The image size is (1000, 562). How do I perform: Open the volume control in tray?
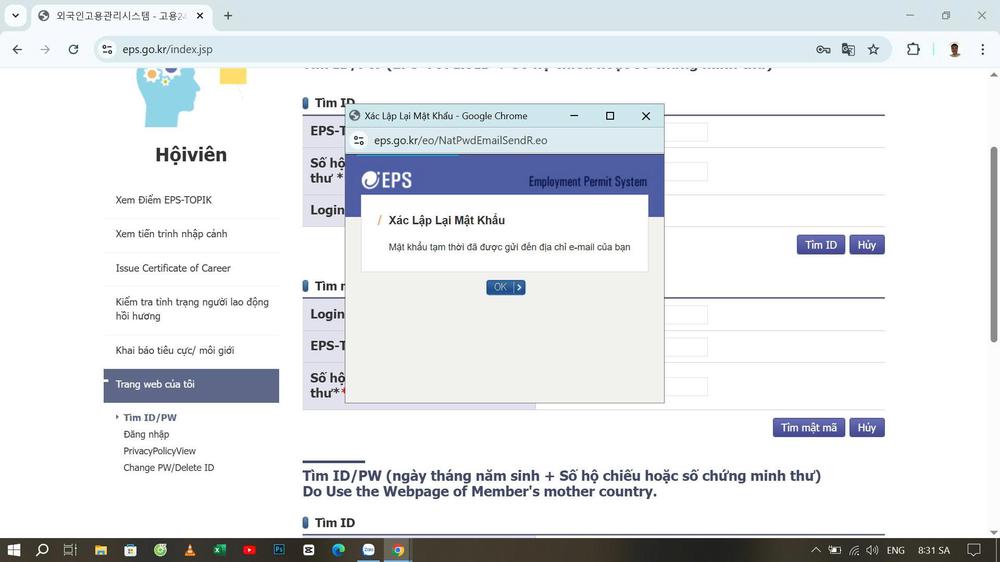[x=872, y=550]
